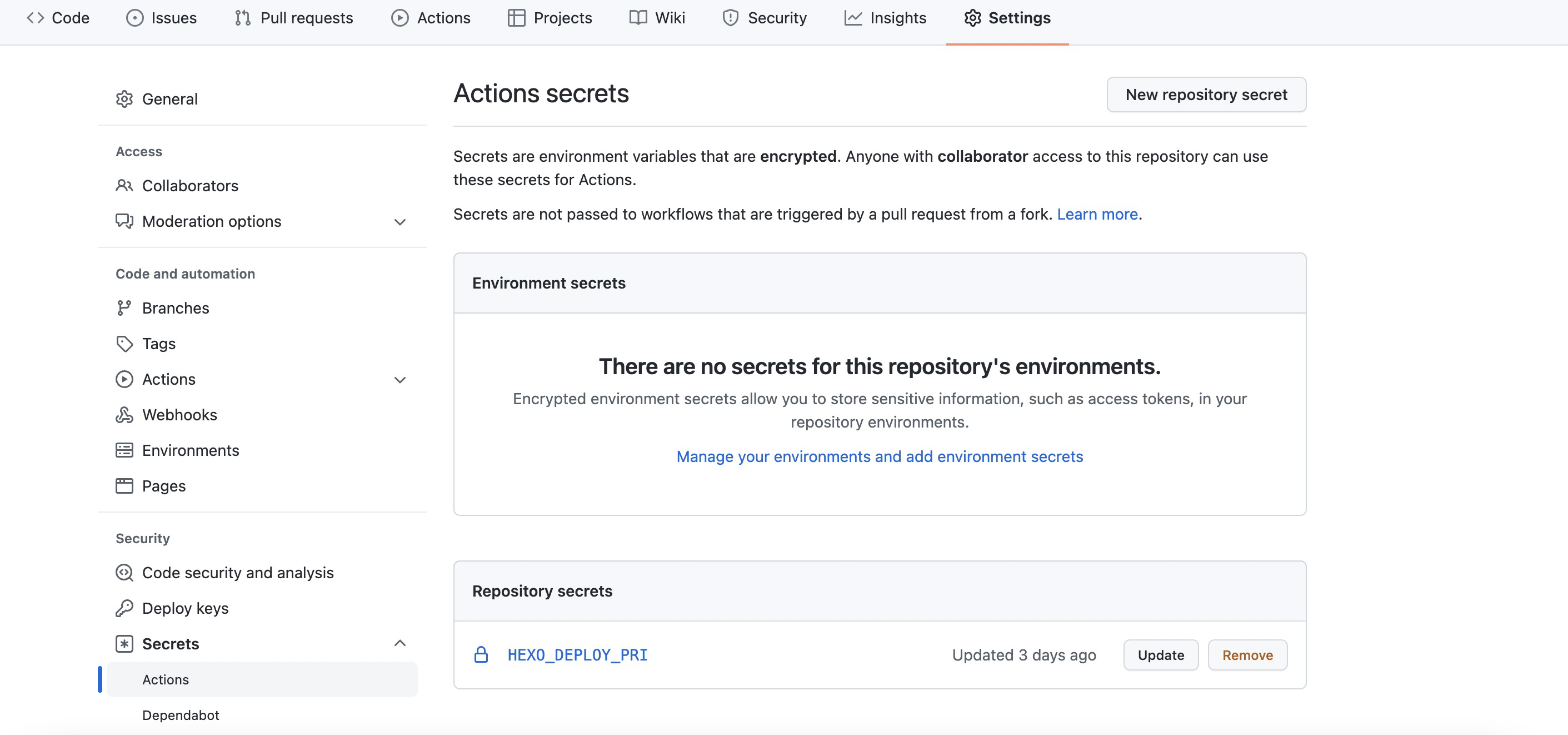Click the tag icon beside Tags
The width and height of the screenshot is (1568, 735).
[x=124, y=344]
